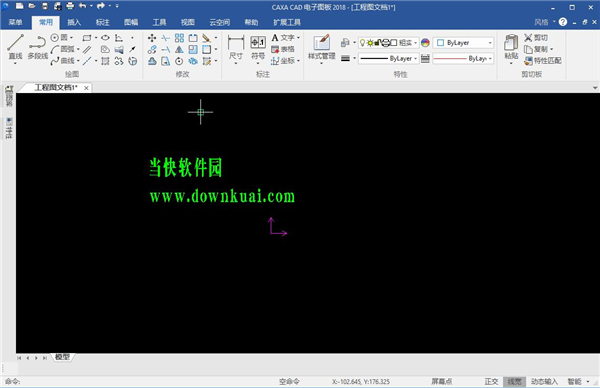Click the 文字 text button
600x388 pixels.
[x=285, y=37]
